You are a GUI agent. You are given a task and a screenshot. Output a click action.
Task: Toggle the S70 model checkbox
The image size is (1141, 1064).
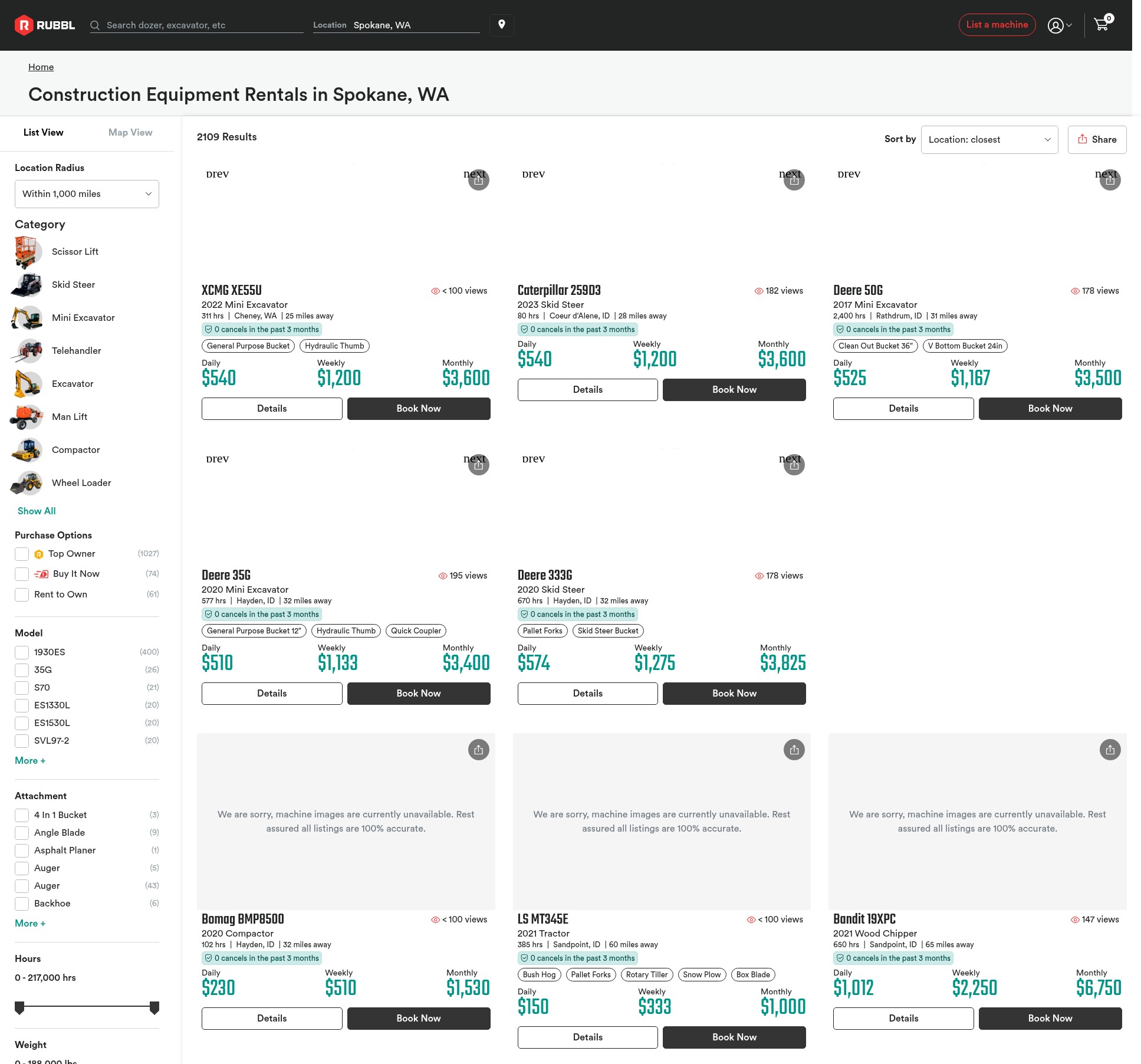pos(22,688)
